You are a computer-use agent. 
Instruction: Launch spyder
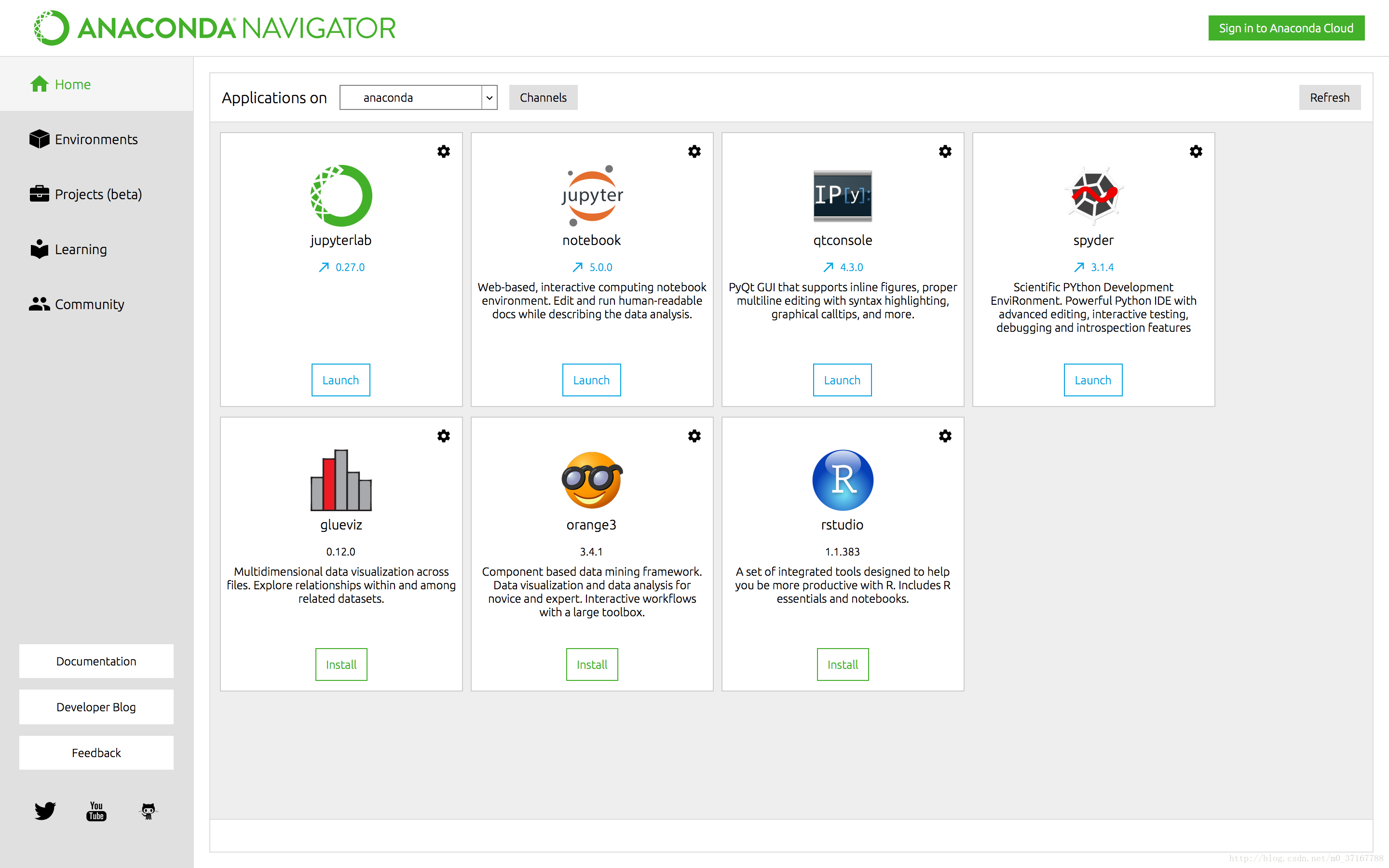[x=1093, y=380]
